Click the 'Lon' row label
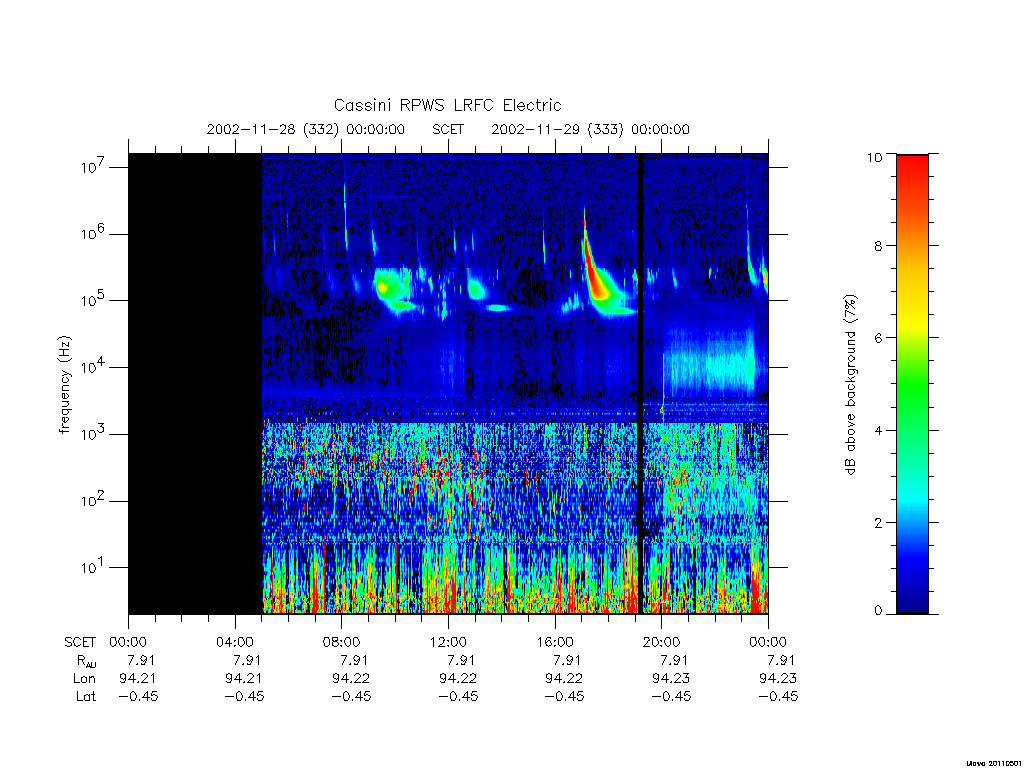The image size is (1024, 768). point(84,679)
